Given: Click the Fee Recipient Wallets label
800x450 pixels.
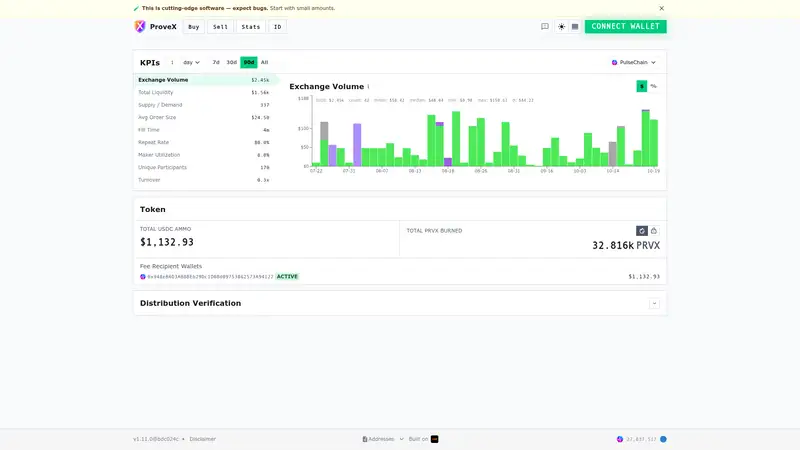Looking at the screenshot, I should coord(171,266).
